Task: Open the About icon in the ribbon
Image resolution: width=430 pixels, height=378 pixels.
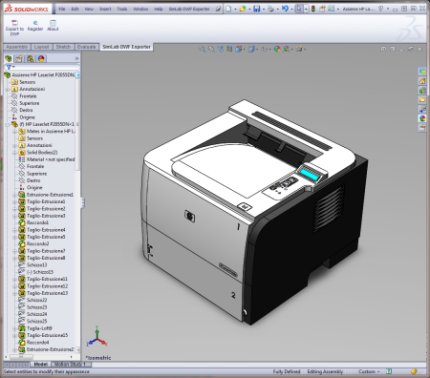Action: (53, 23)
